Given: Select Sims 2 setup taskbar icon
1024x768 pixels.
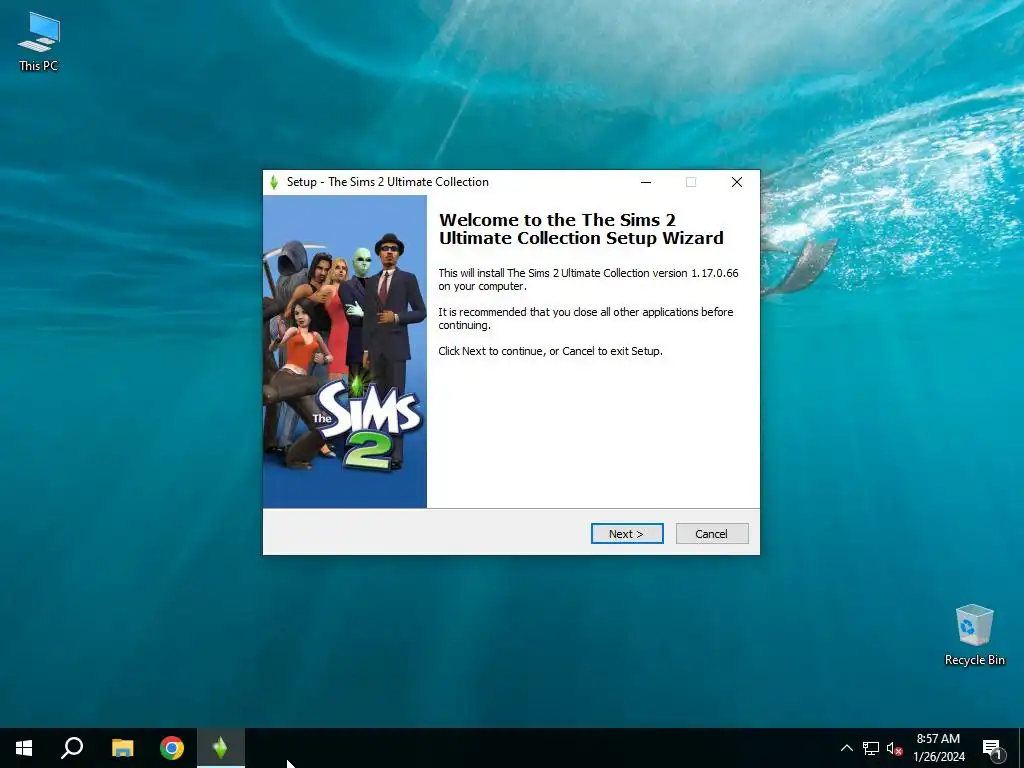Looking at the screenshot, I should pos(221,748).
